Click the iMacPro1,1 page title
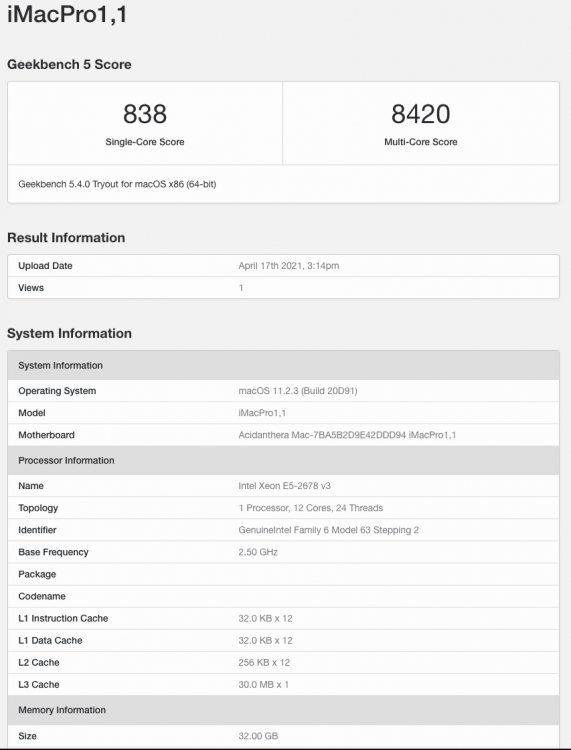The height and width of the screenshot is (750, 571). coord(67,13)
